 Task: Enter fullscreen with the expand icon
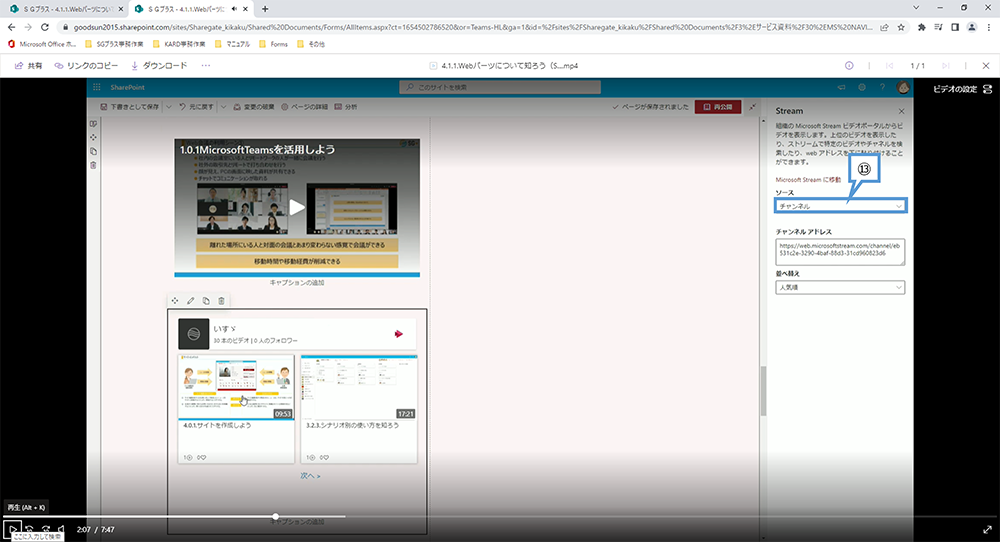[x=987, y=529]
